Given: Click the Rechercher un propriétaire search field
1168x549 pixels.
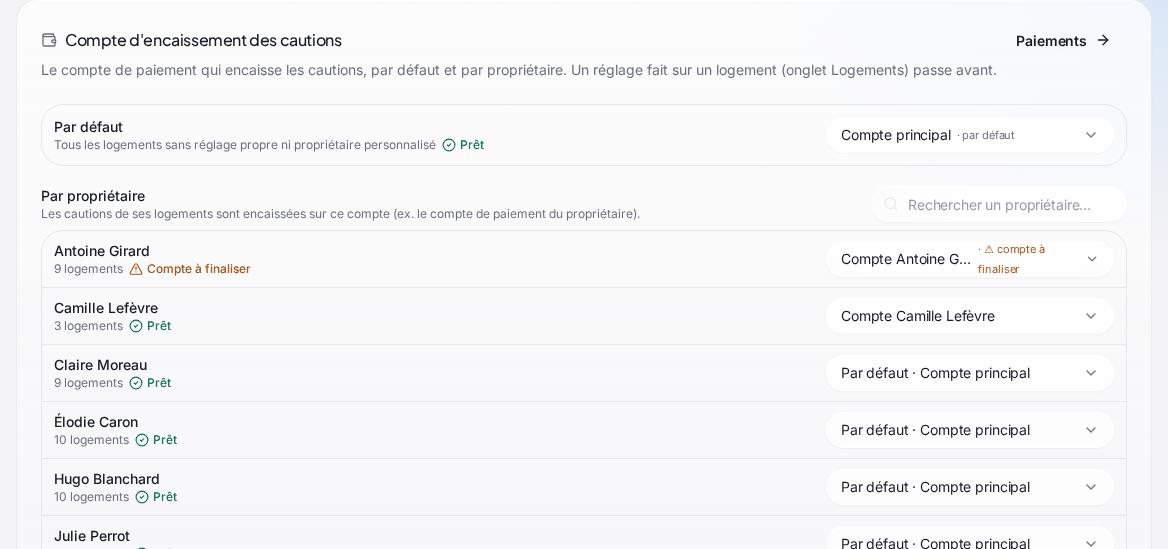Looking at the screenshot, I should [x=998, y=204].
